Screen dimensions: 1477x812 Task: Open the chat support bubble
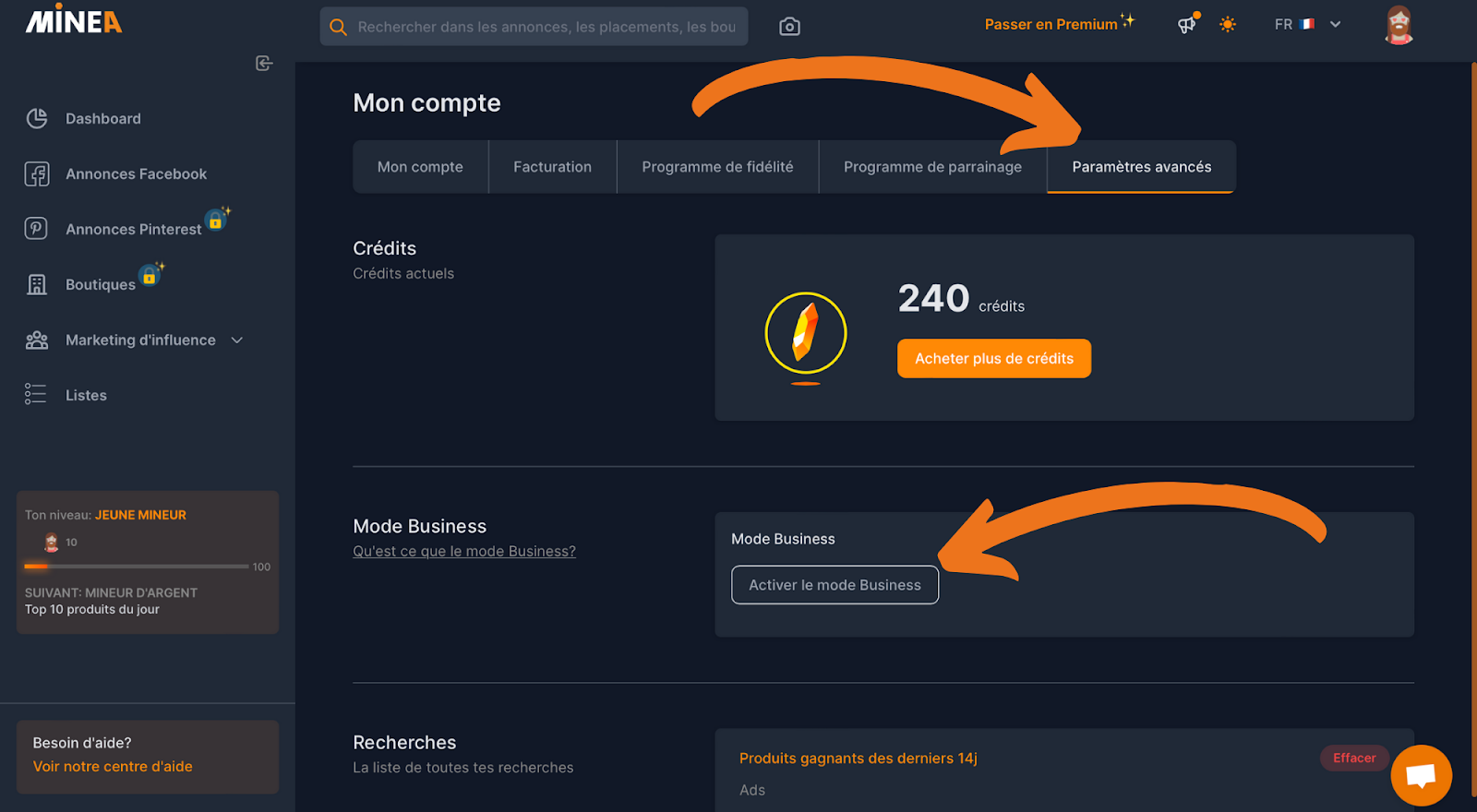(x=1422, y=775)
